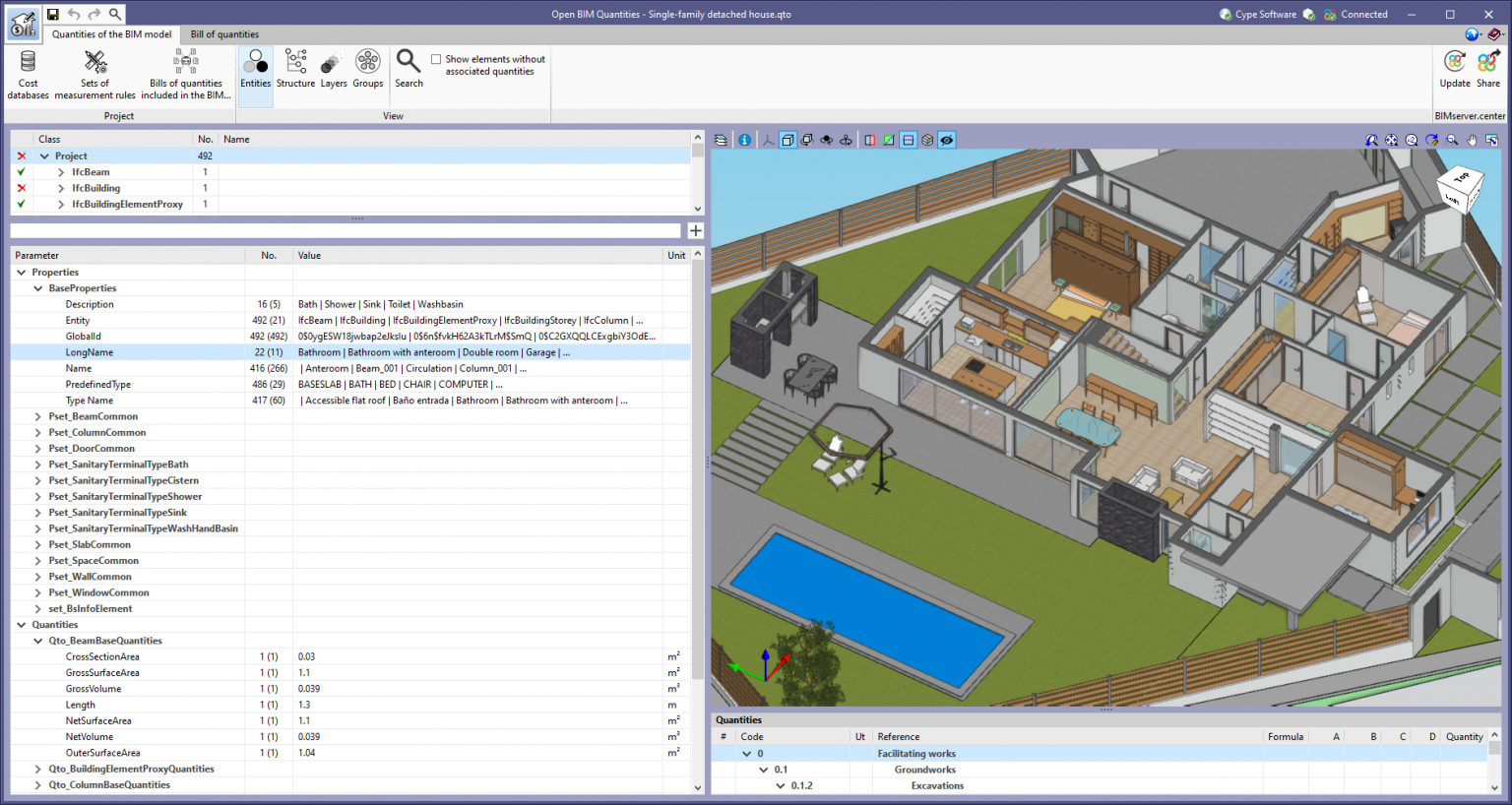Enable Show elements without associated quantities
Viewport: 1512px width, 805px height.
pyautogui.click(x=436, y=59)
